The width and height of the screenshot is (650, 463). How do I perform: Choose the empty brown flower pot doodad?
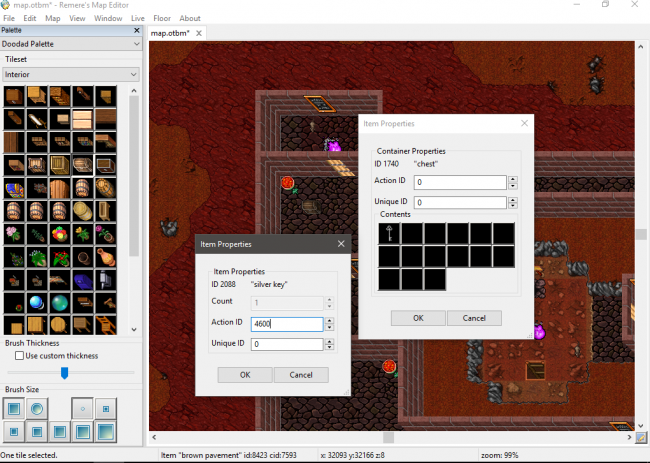82,257
